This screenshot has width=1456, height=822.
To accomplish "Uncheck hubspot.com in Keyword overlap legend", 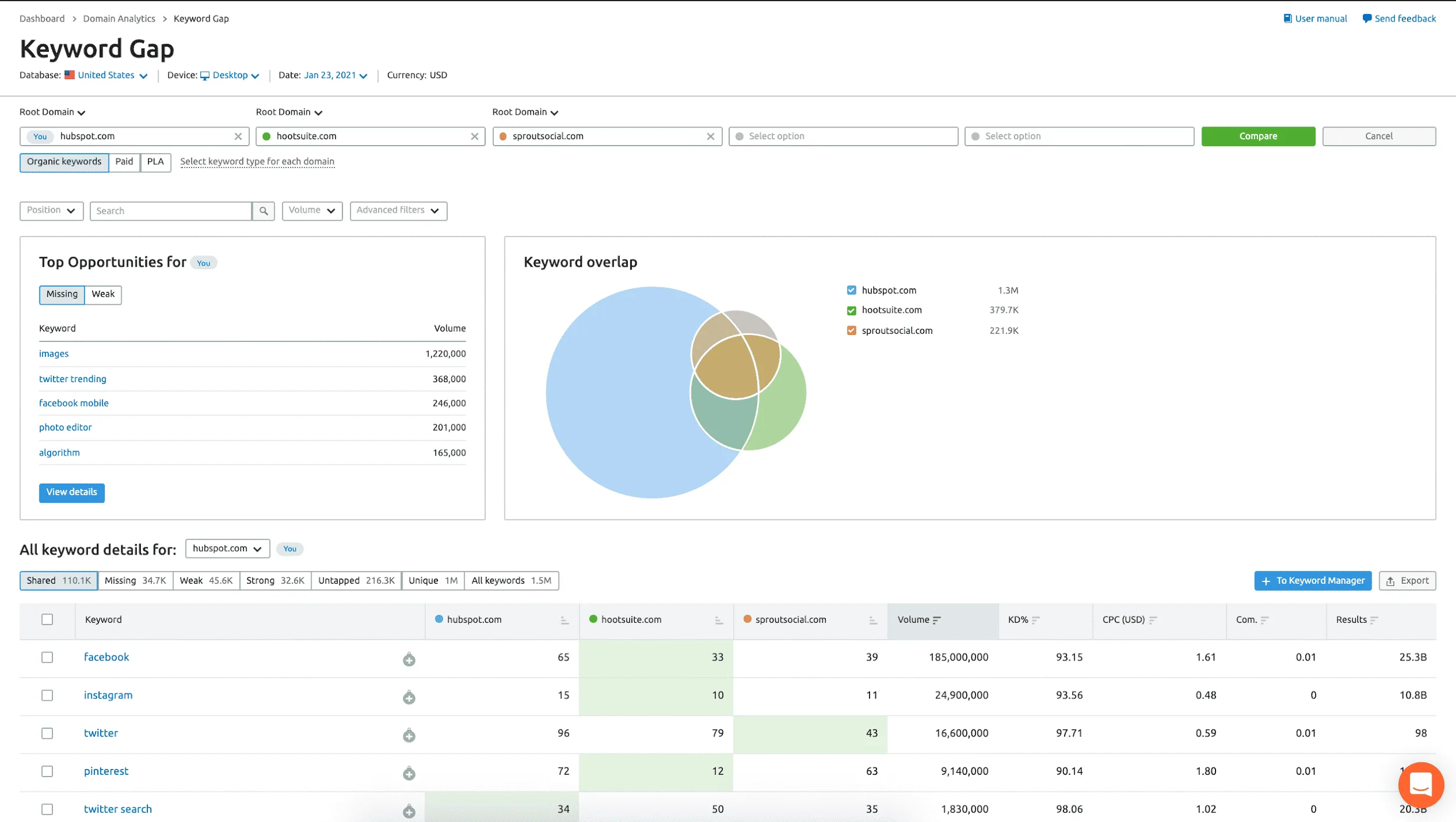I will pyautogui.click(x=851, y=290).
